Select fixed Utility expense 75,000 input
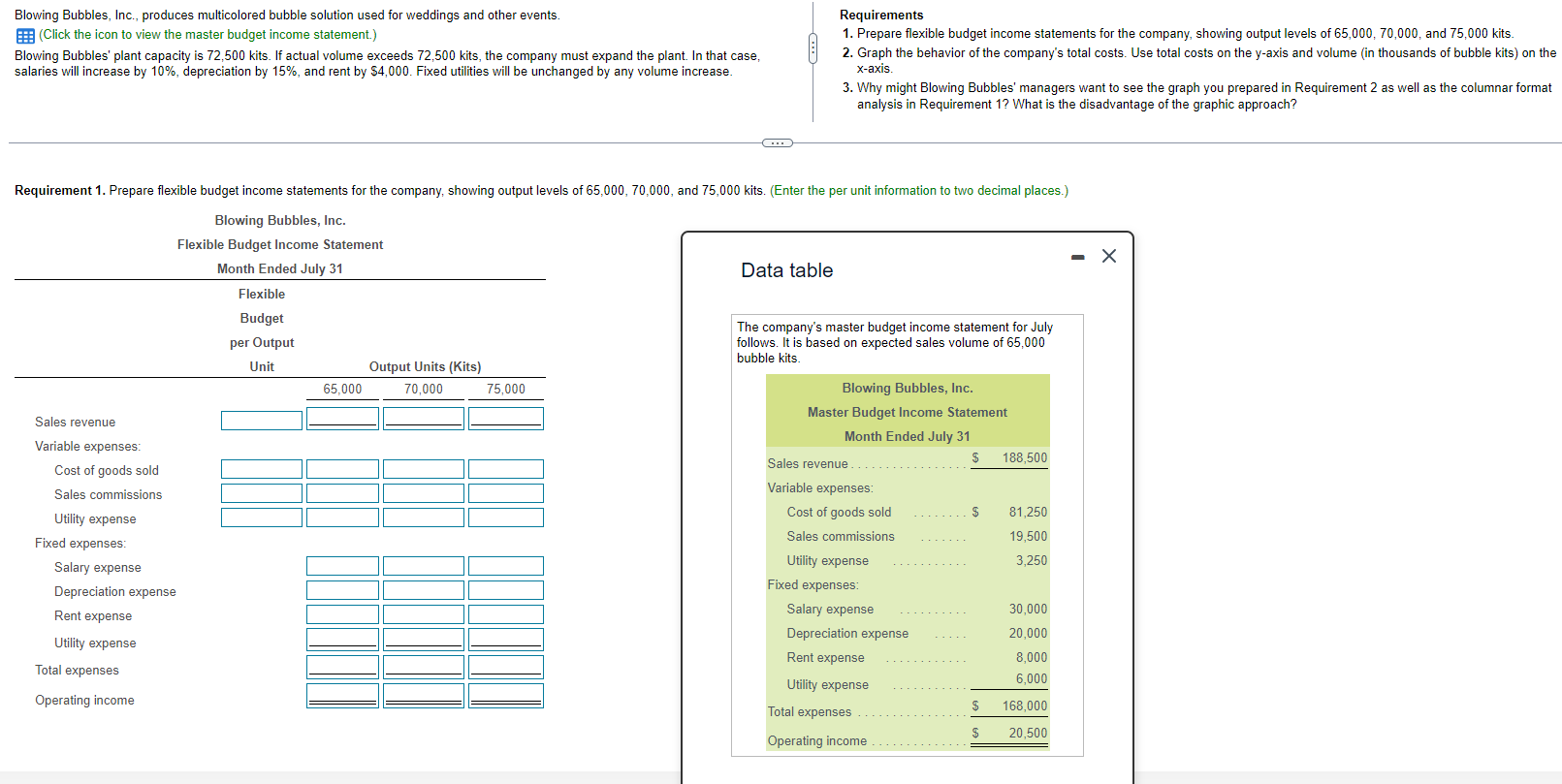Viewport: 1562px width, 784px height. click(x=506, y=640)
